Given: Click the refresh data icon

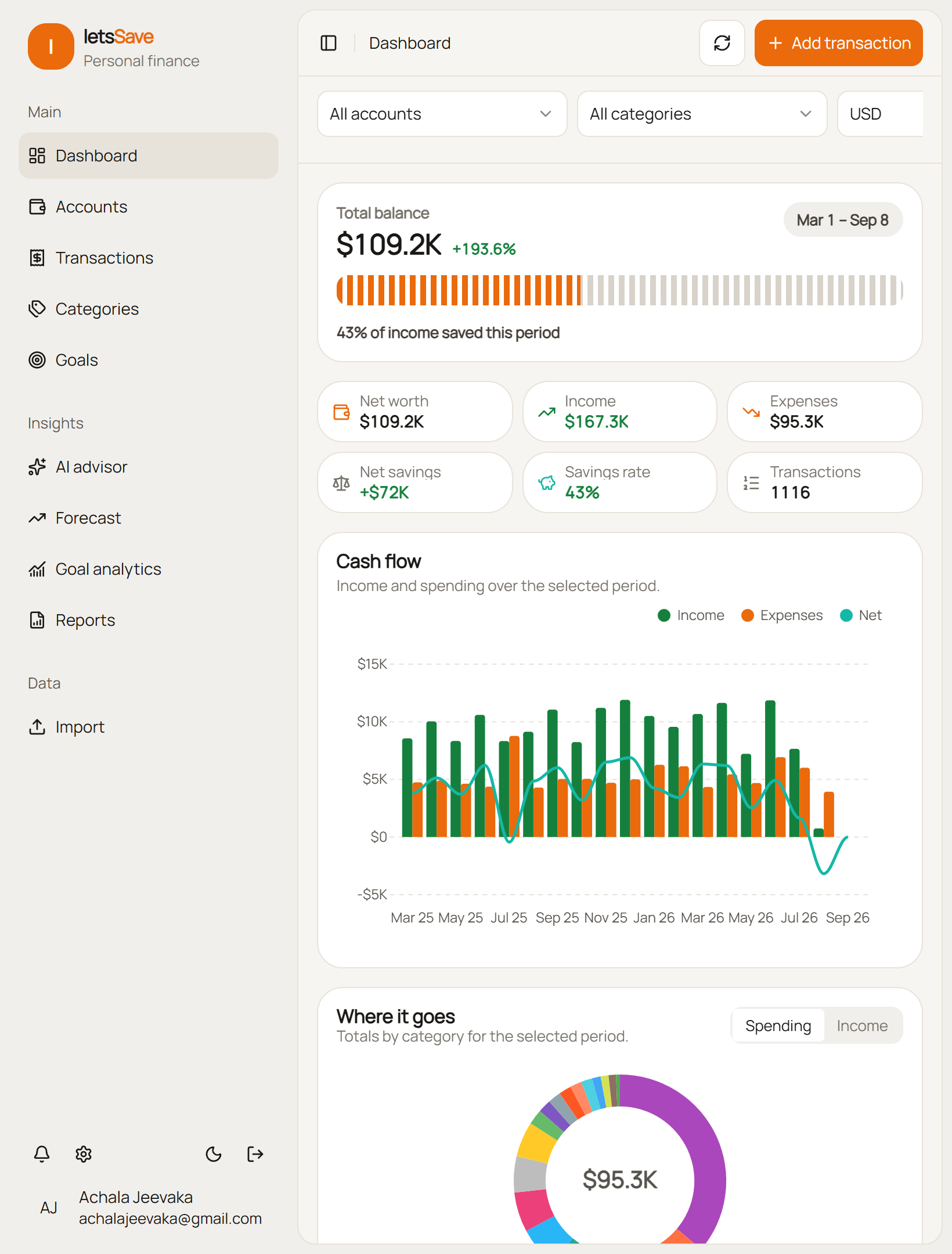Looking at the screenshot, I should [x=722, y=43].
